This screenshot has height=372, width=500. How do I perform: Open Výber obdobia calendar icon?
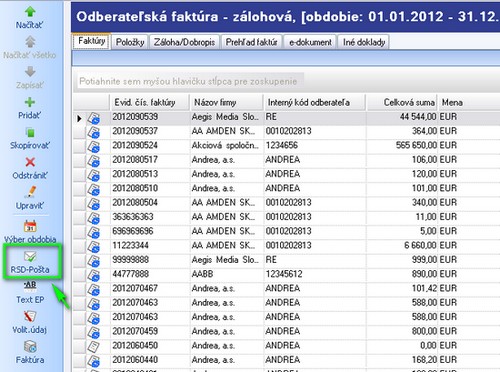(30, 226)
